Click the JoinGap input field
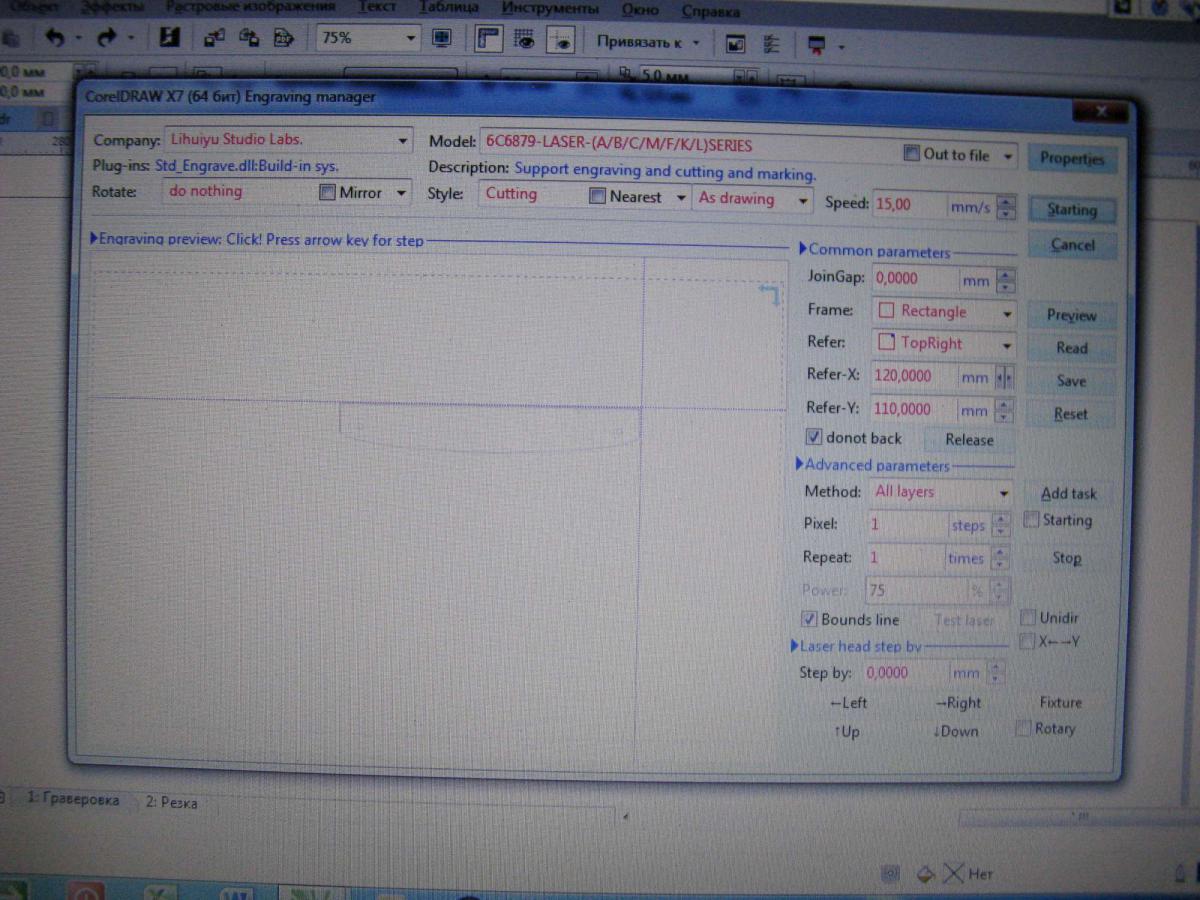Image resolution: width=1200 pixels, height=900 pixels. (x=915, y=279)
